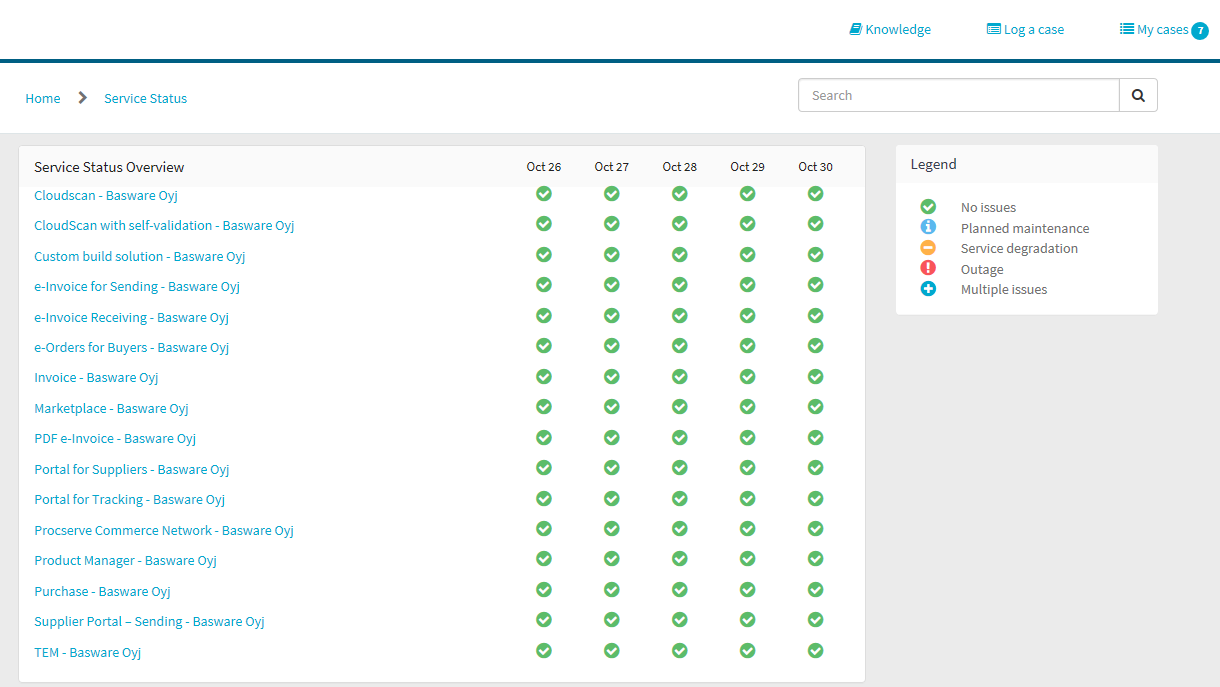Click Cloudscan status icon for Oct 30
Screen dimensions: 1220x687
point(816,193)
